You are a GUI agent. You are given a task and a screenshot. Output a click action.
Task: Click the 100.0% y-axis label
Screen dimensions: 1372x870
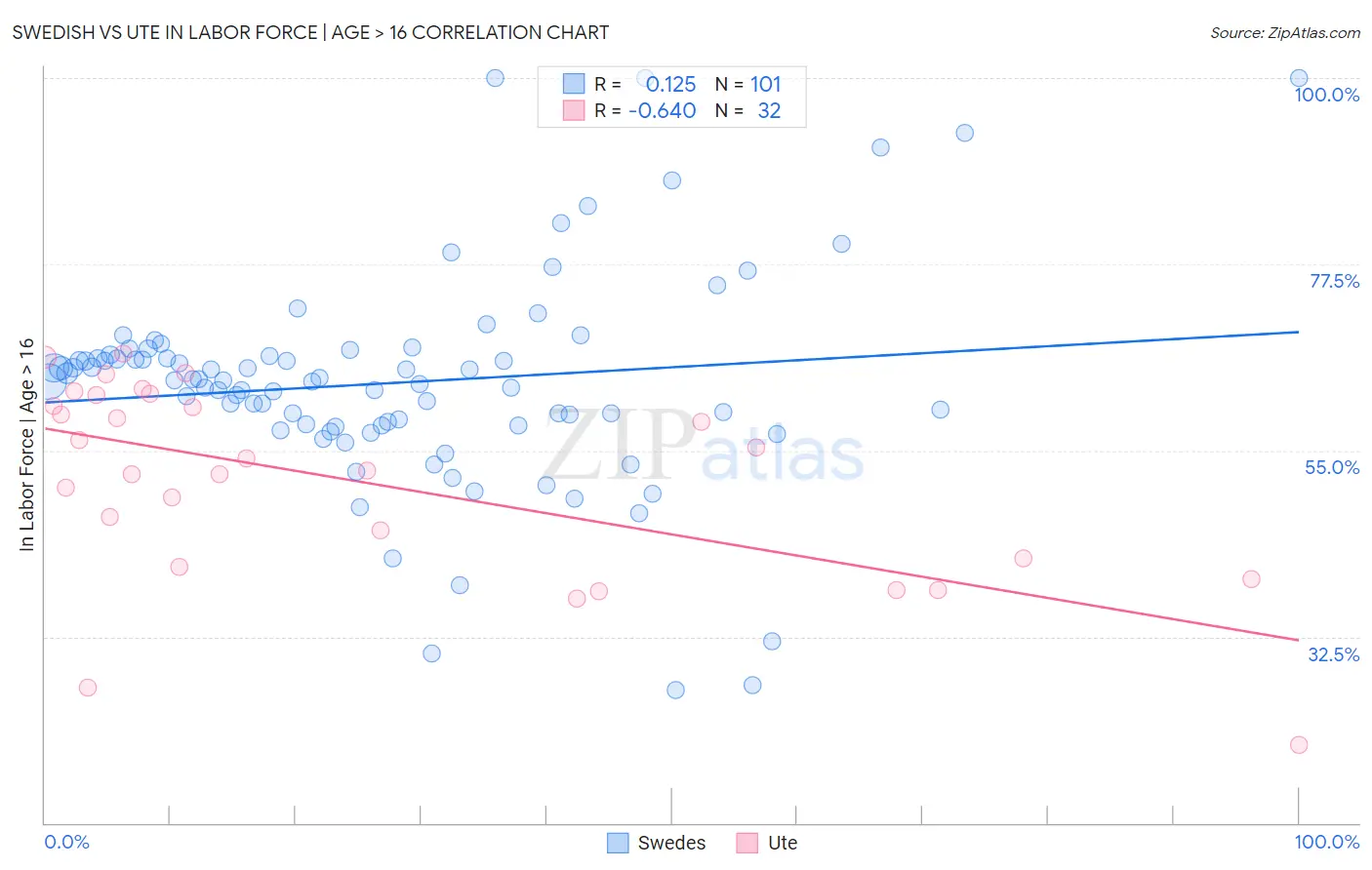tap(1327, 95)
